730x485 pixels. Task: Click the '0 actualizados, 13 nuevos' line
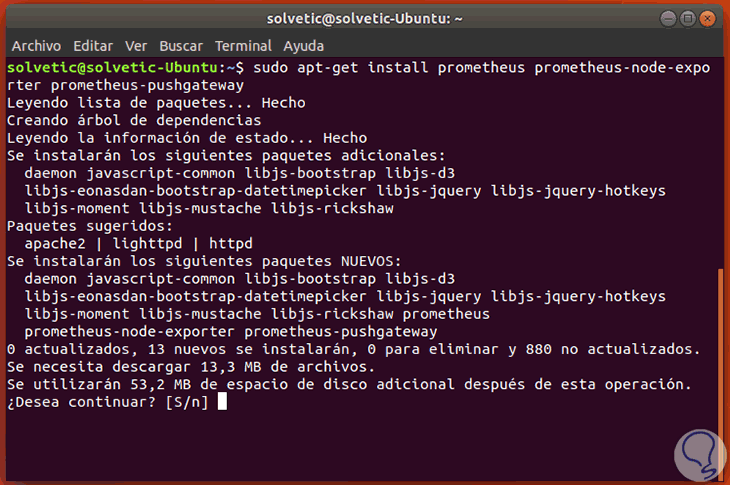coord(354,349)
